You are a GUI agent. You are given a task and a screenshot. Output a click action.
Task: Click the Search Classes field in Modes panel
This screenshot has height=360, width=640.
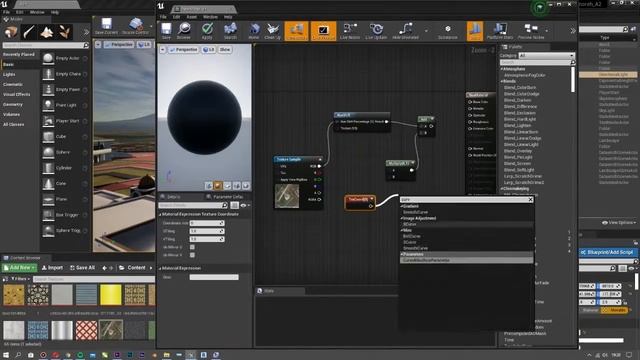point(45,45)
